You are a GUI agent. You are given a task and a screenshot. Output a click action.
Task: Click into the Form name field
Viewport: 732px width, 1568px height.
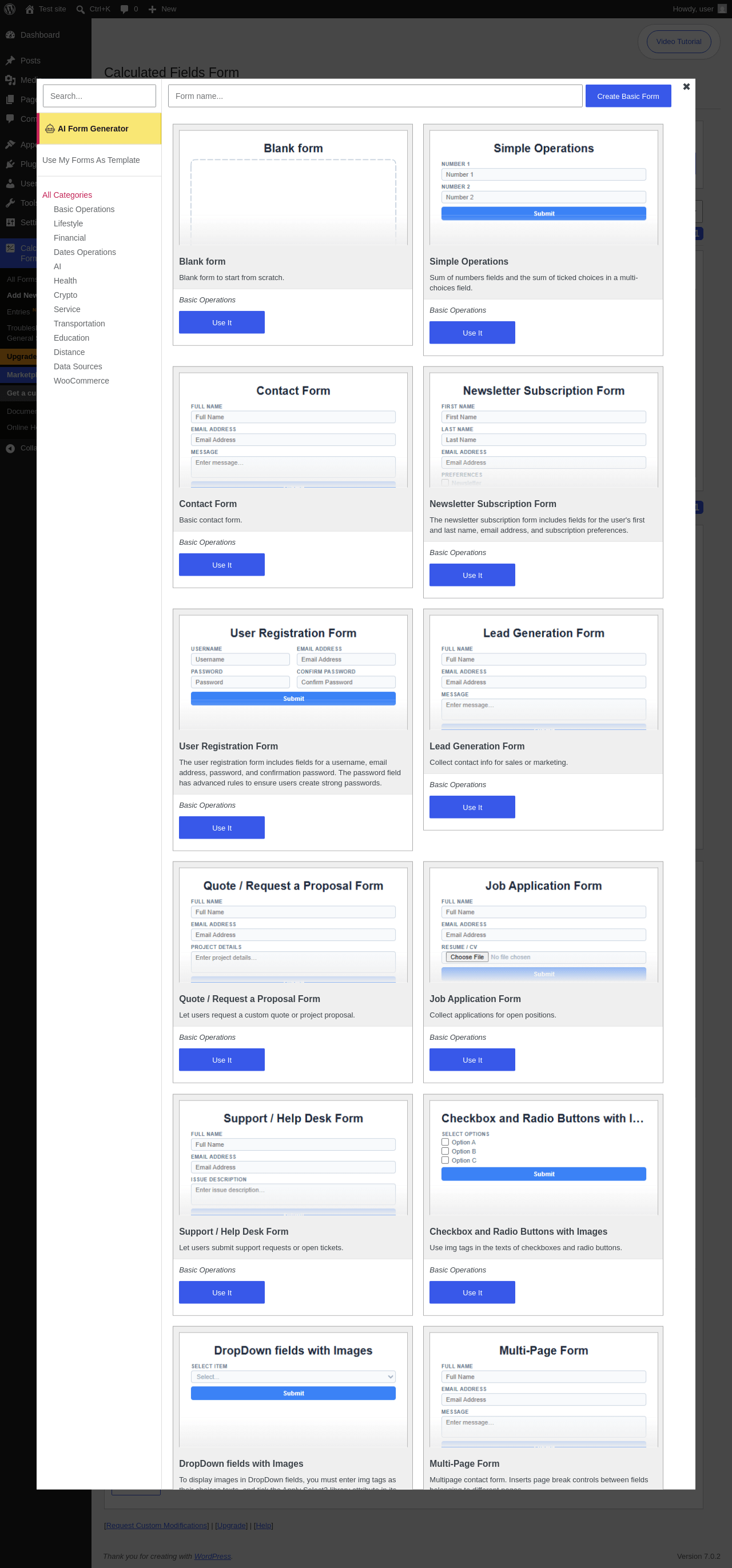point(375,96)
